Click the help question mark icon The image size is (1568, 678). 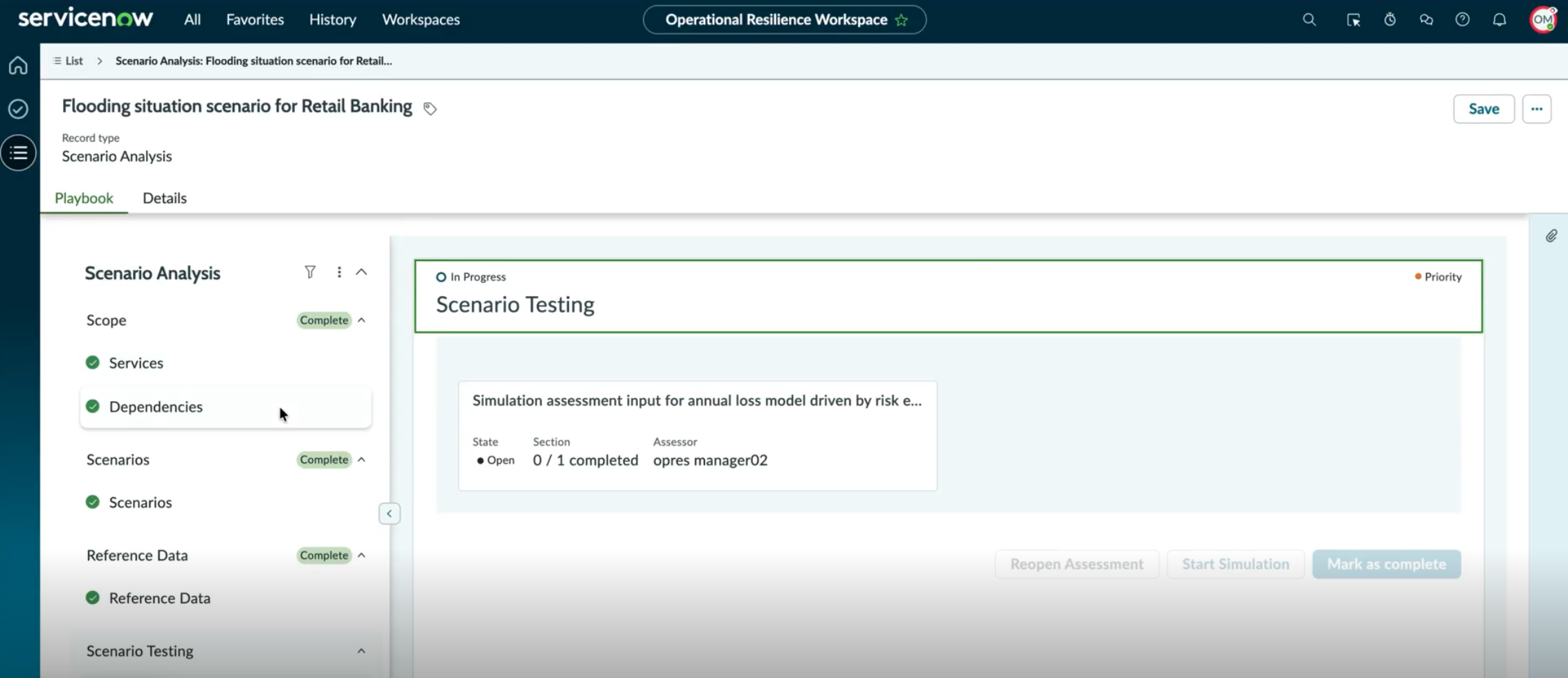(1462, 19)
